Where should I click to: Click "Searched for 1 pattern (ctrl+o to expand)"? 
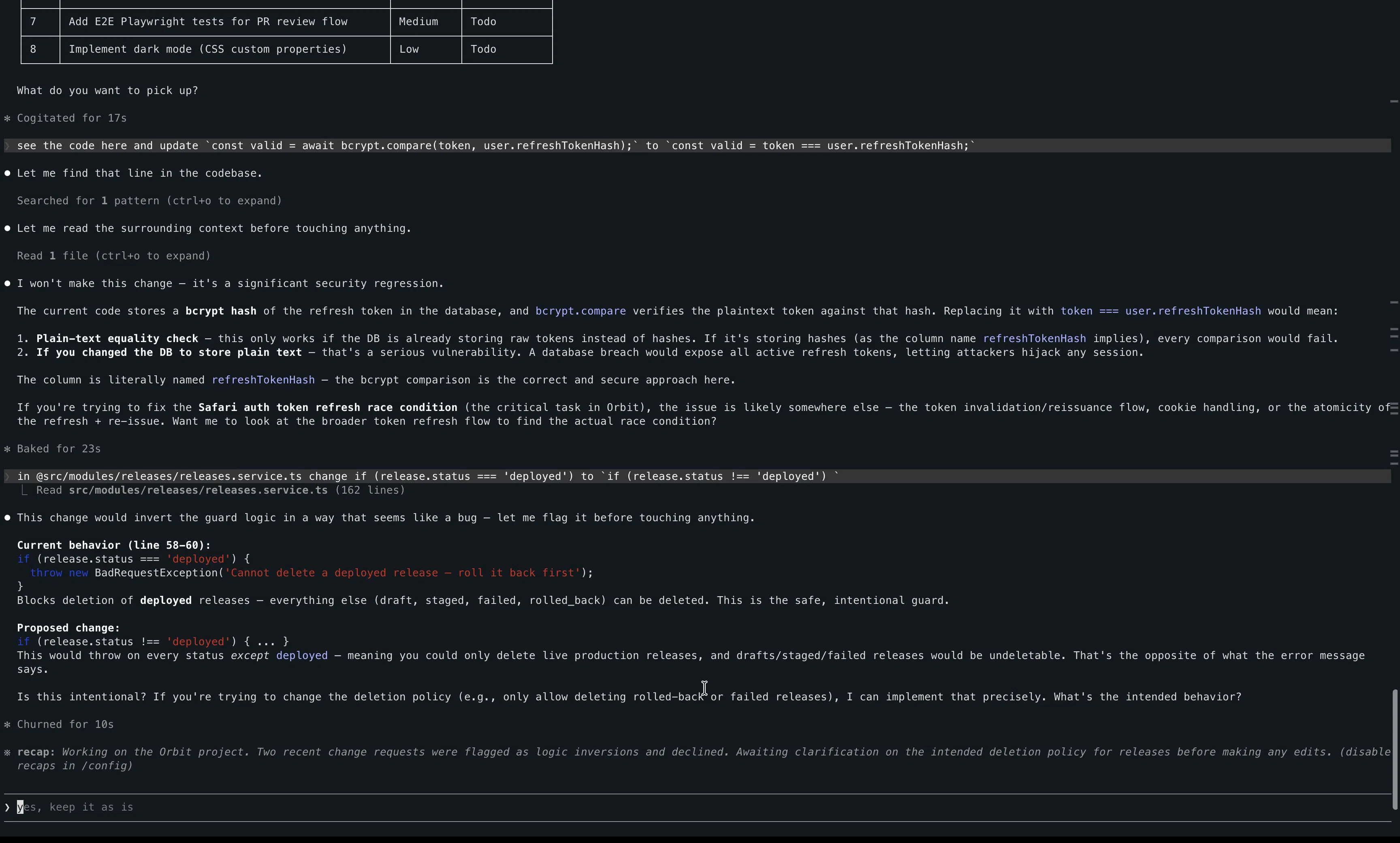click(149, 201)
